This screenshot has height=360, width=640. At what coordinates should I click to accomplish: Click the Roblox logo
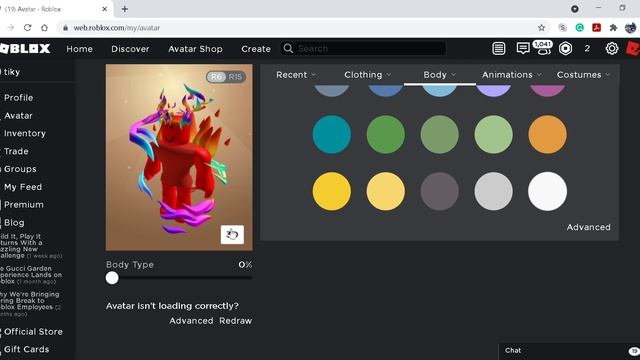25,49
